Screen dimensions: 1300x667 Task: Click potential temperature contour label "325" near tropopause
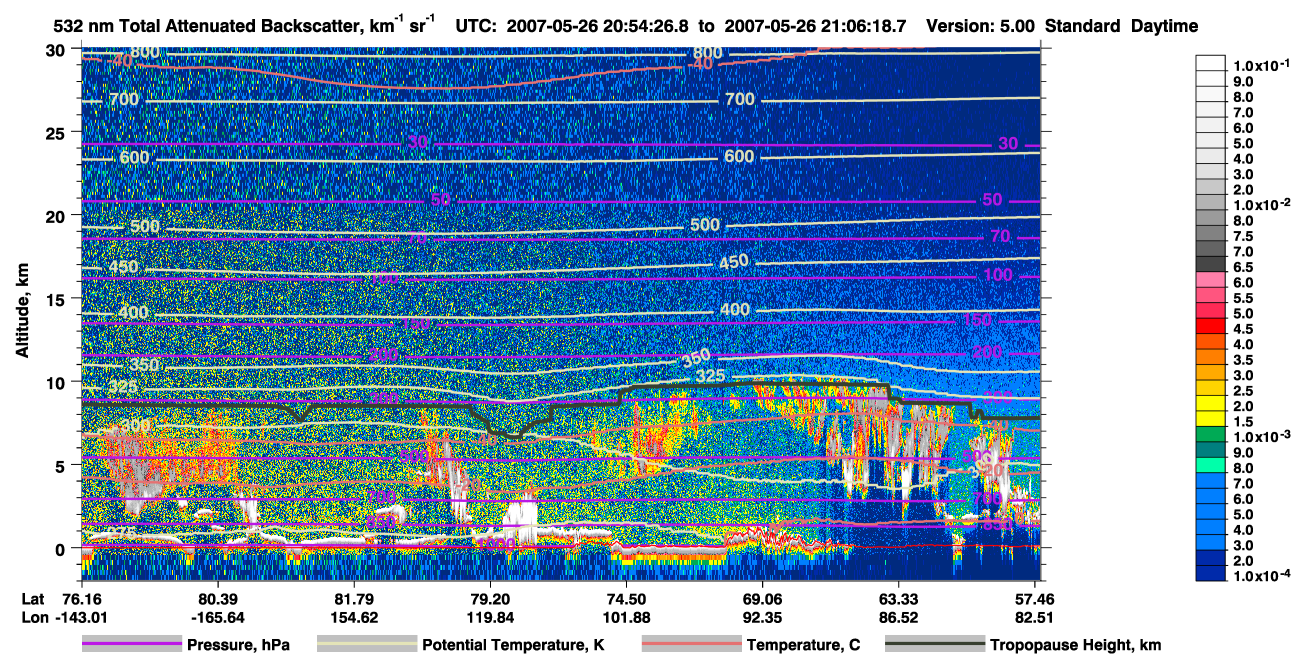tap(712, 376)
